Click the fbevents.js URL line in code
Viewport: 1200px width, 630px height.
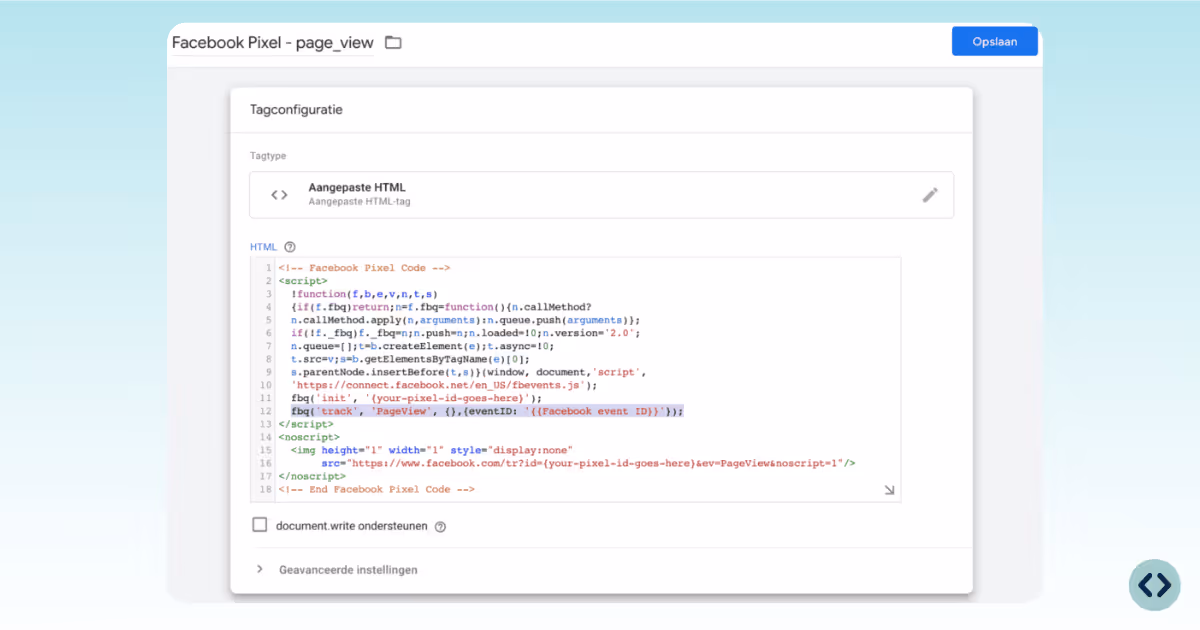444,384
